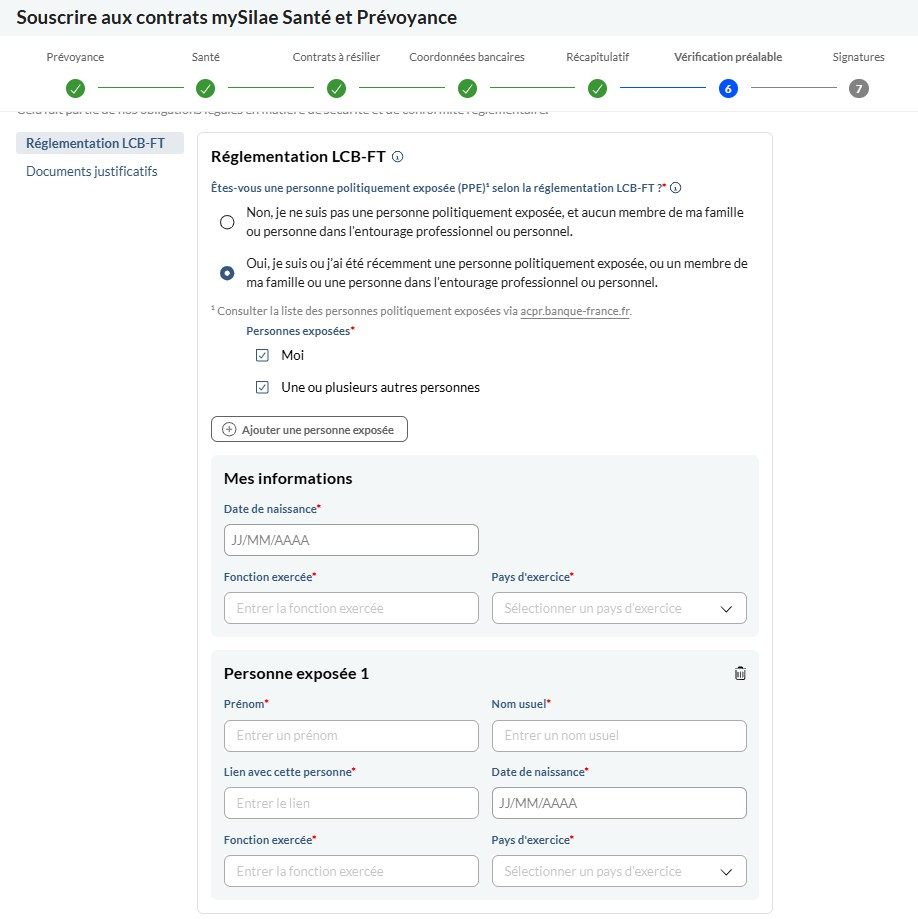Open Documents justificatifs section

tap(92, 171)
